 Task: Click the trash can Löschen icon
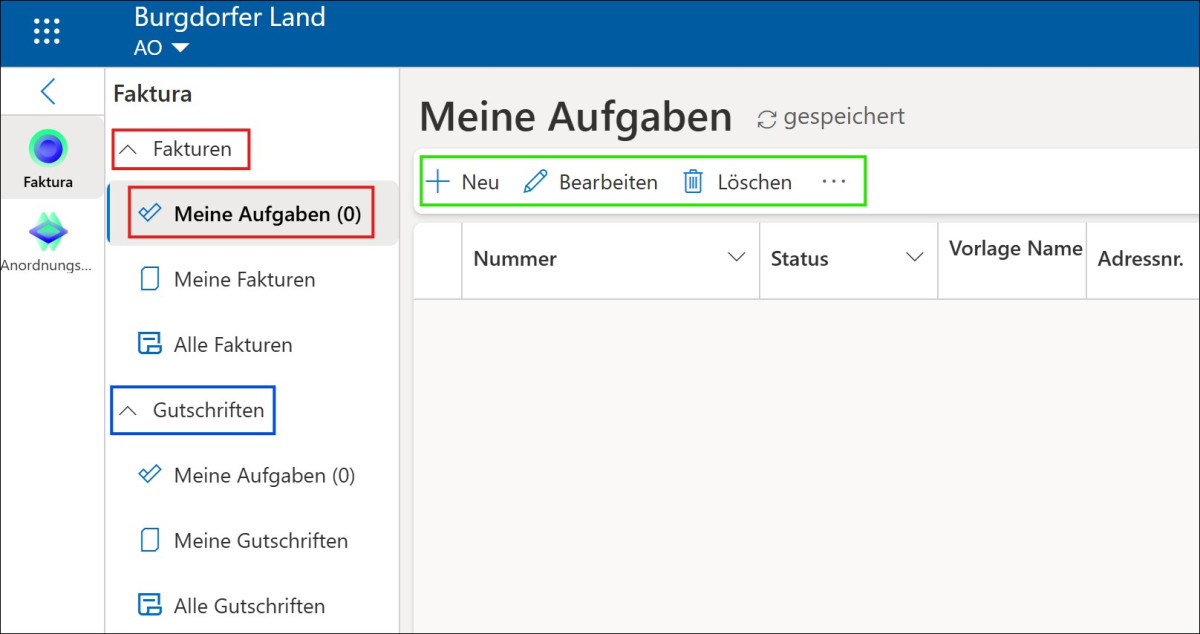pyautogui.click(x=693, y=182)
